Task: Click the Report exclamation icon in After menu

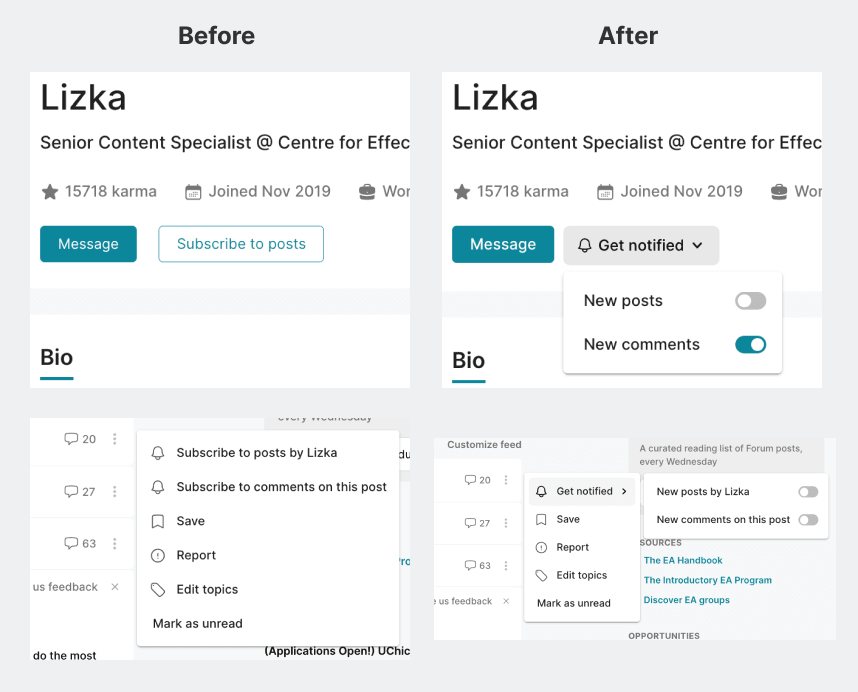Action: [x=541, y=547]
